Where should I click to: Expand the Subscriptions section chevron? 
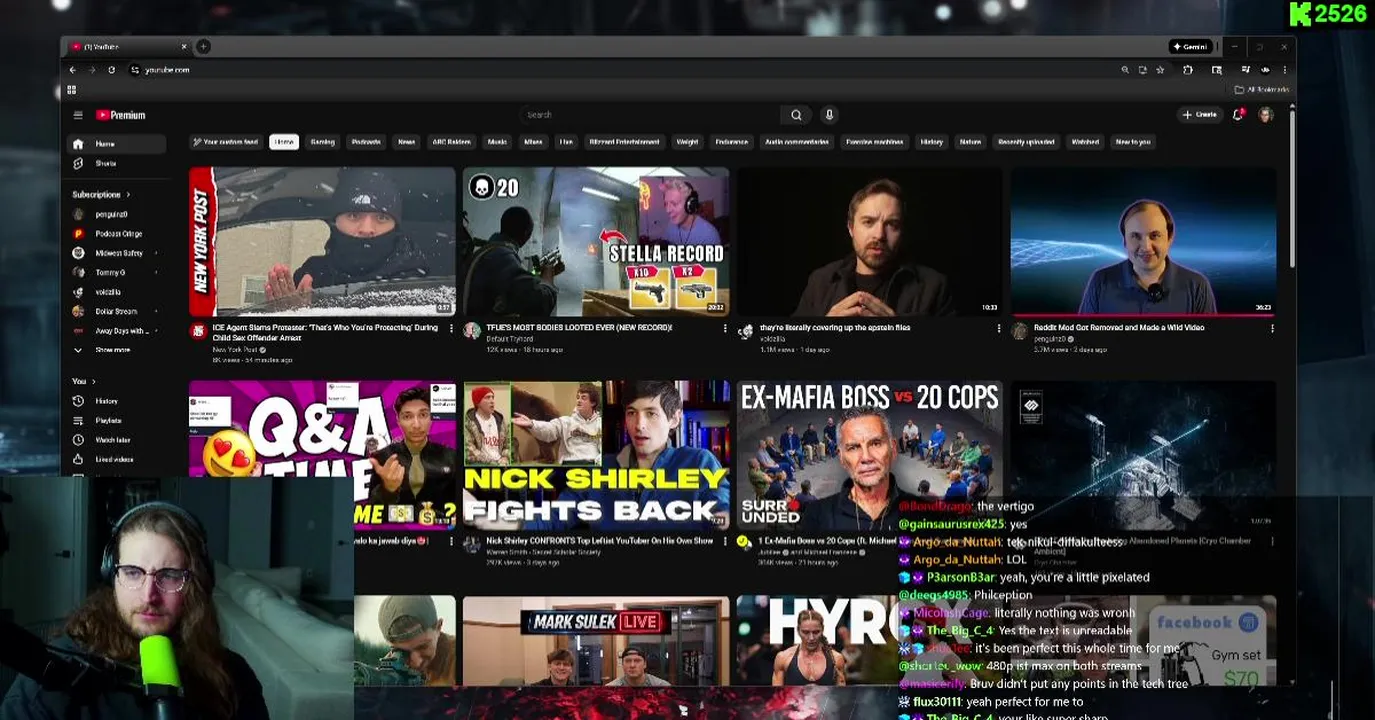(x=128, y=195)
